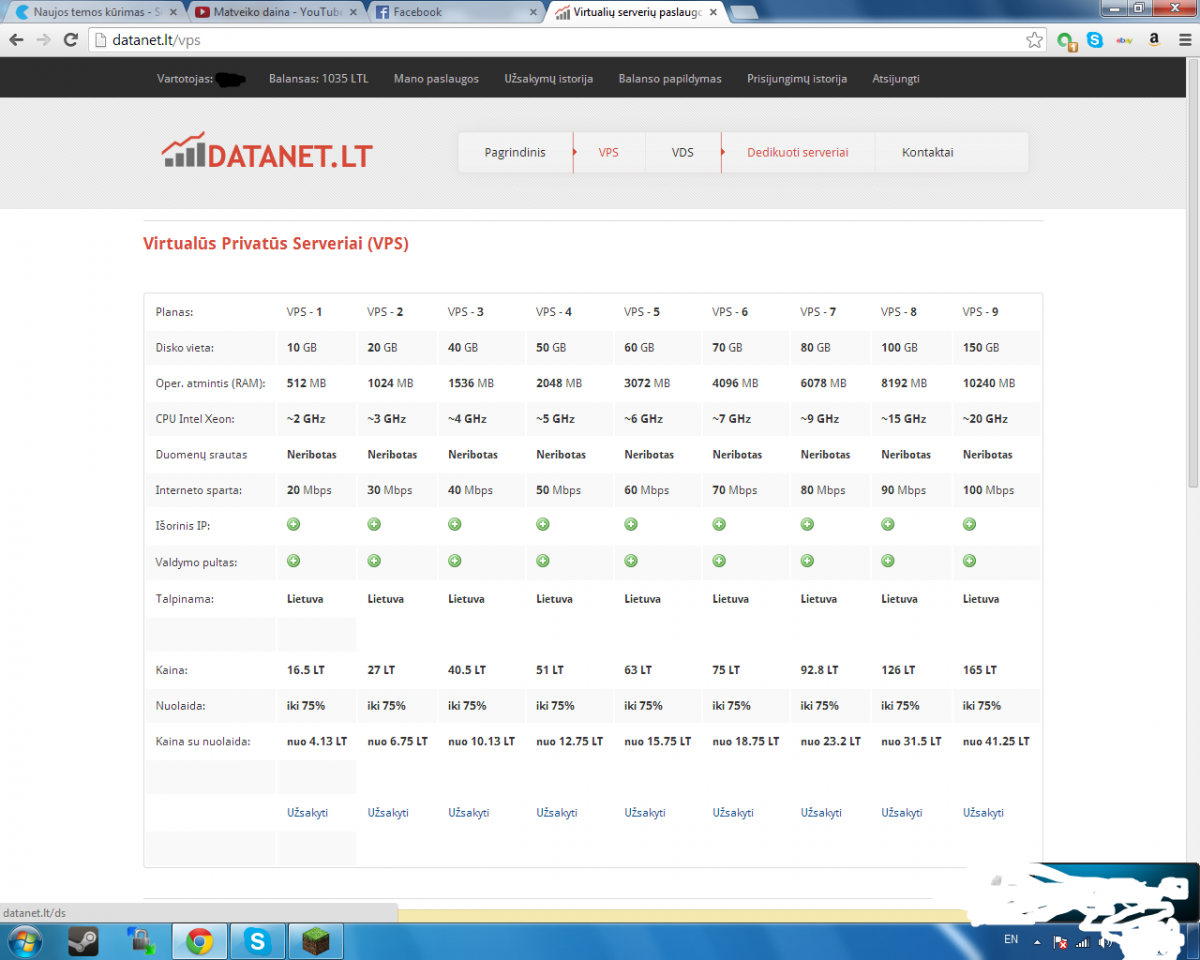The image size is (1200, 960).
Task: Click Užsakyti under VPS - 7
Action: pos(821,813)
